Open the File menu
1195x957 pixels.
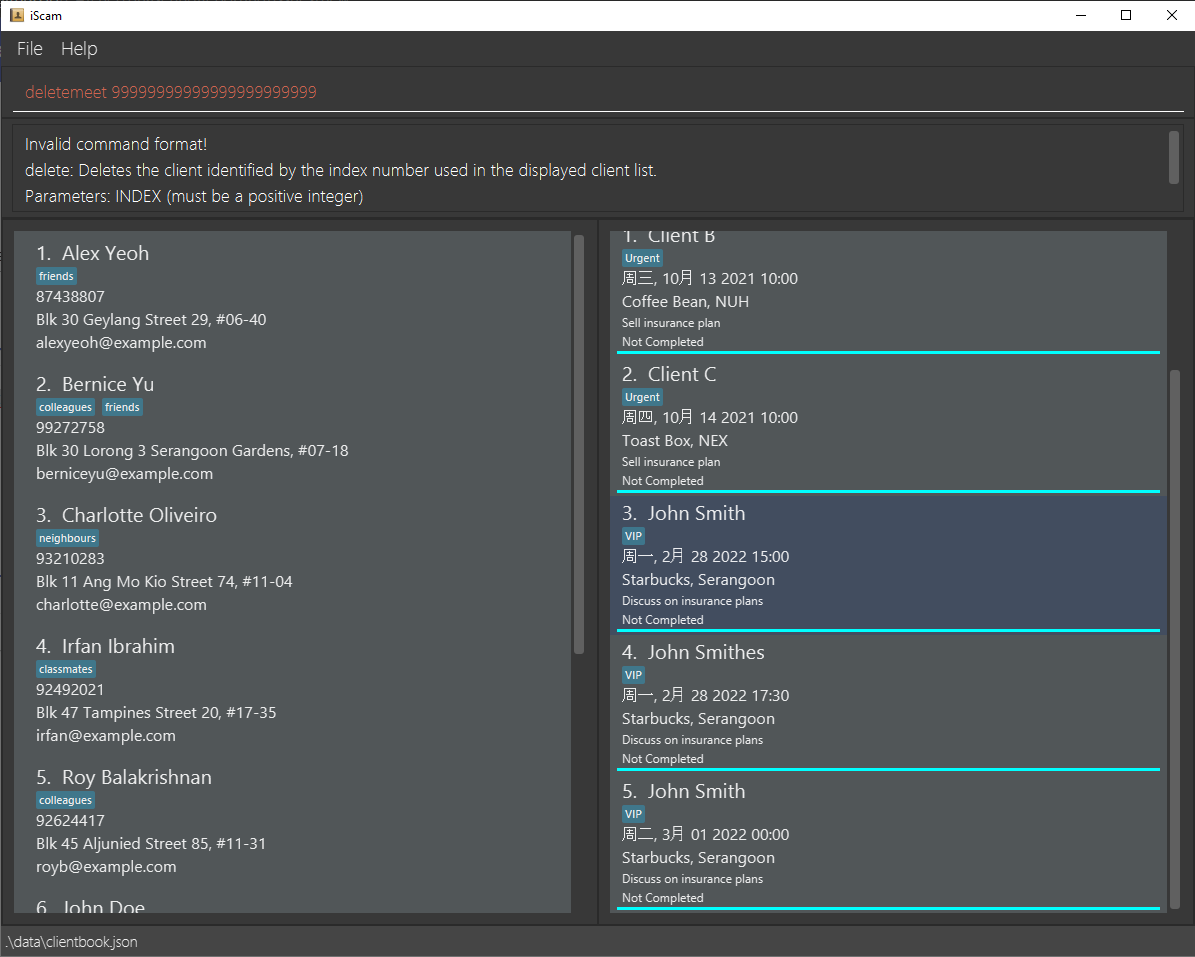(x=30, y=49)
